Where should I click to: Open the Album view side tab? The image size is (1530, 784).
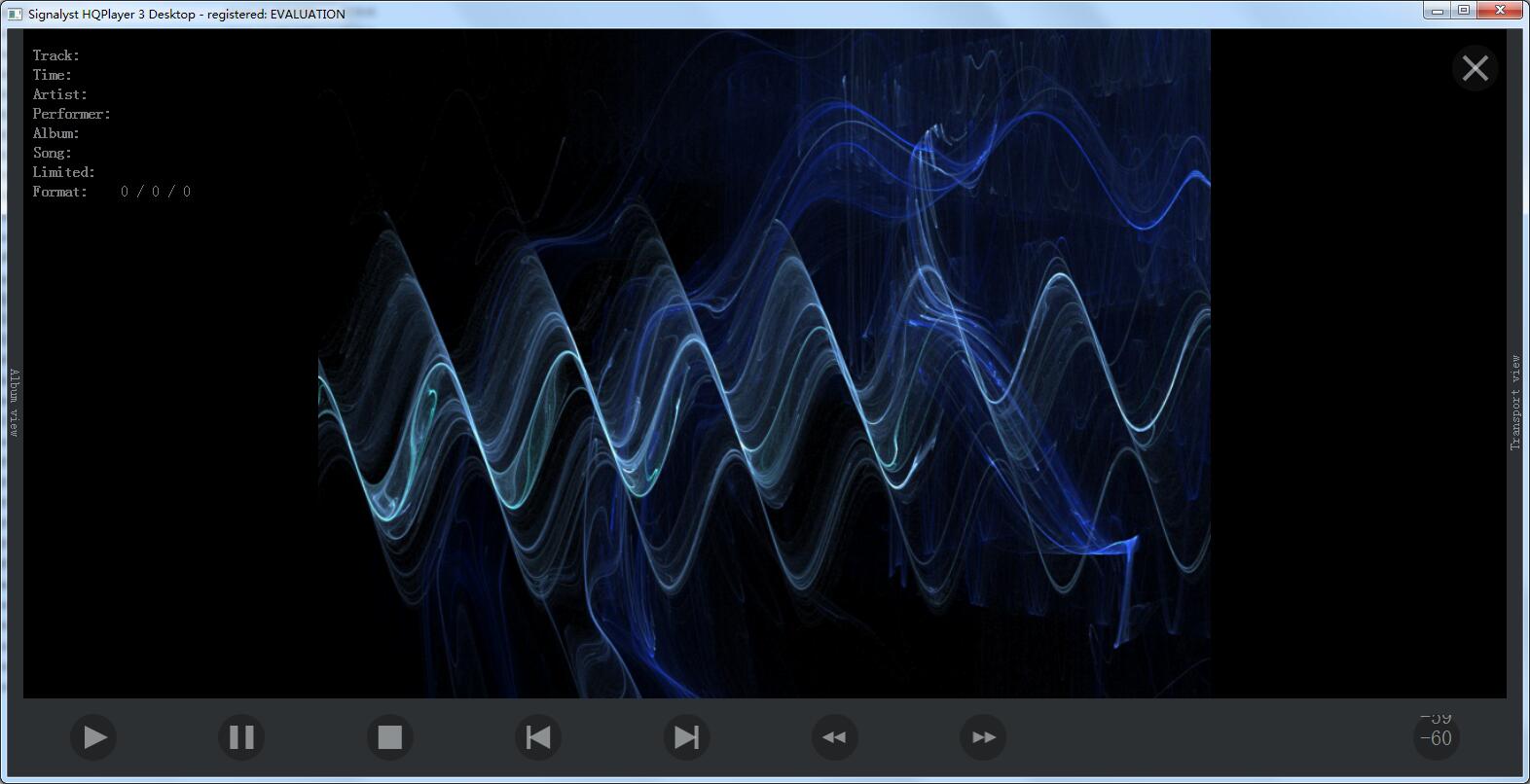(x=15, y=402)
